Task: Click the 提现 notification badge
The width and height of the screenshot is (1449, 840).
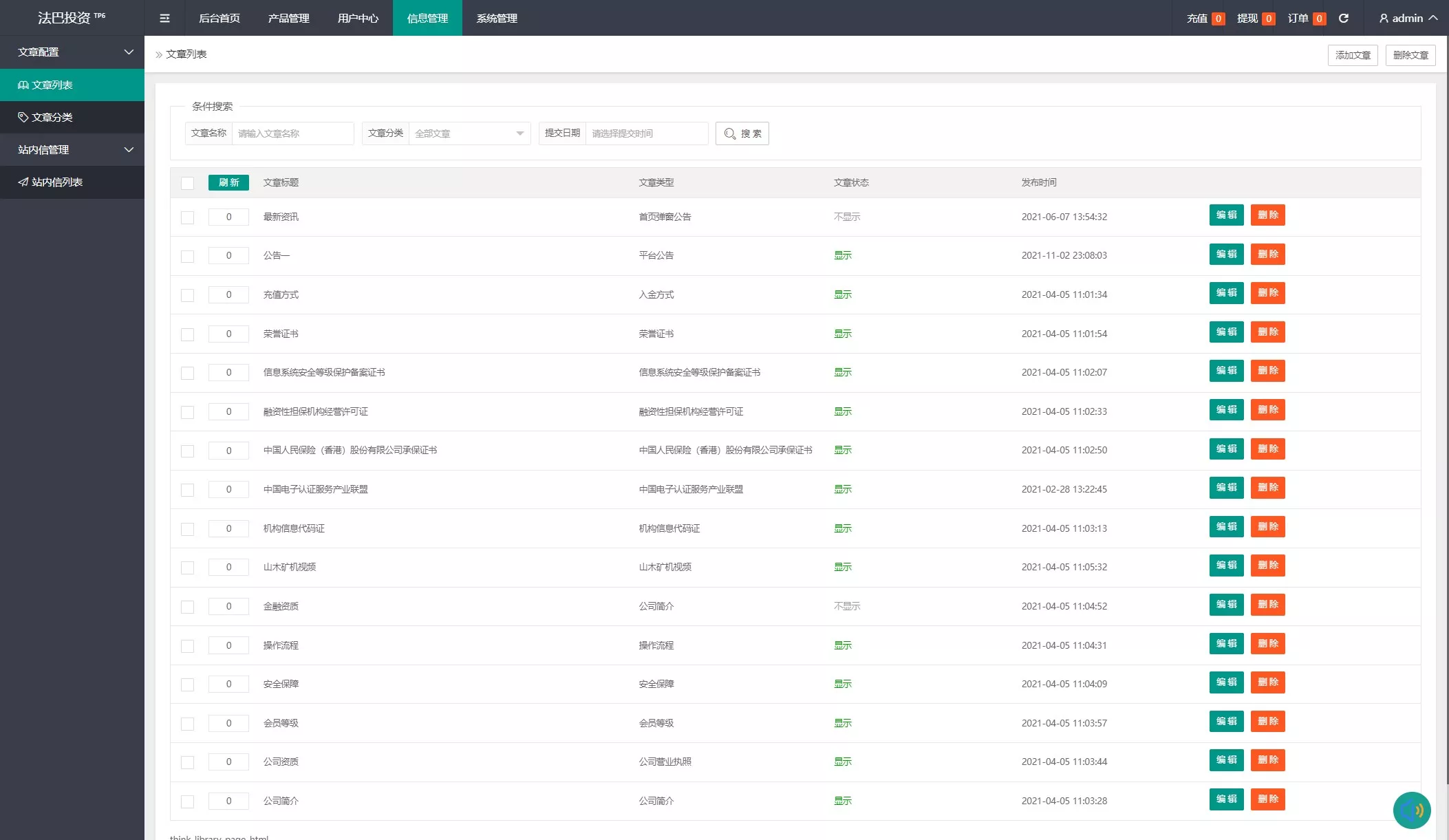Action: coord(1268,19)
